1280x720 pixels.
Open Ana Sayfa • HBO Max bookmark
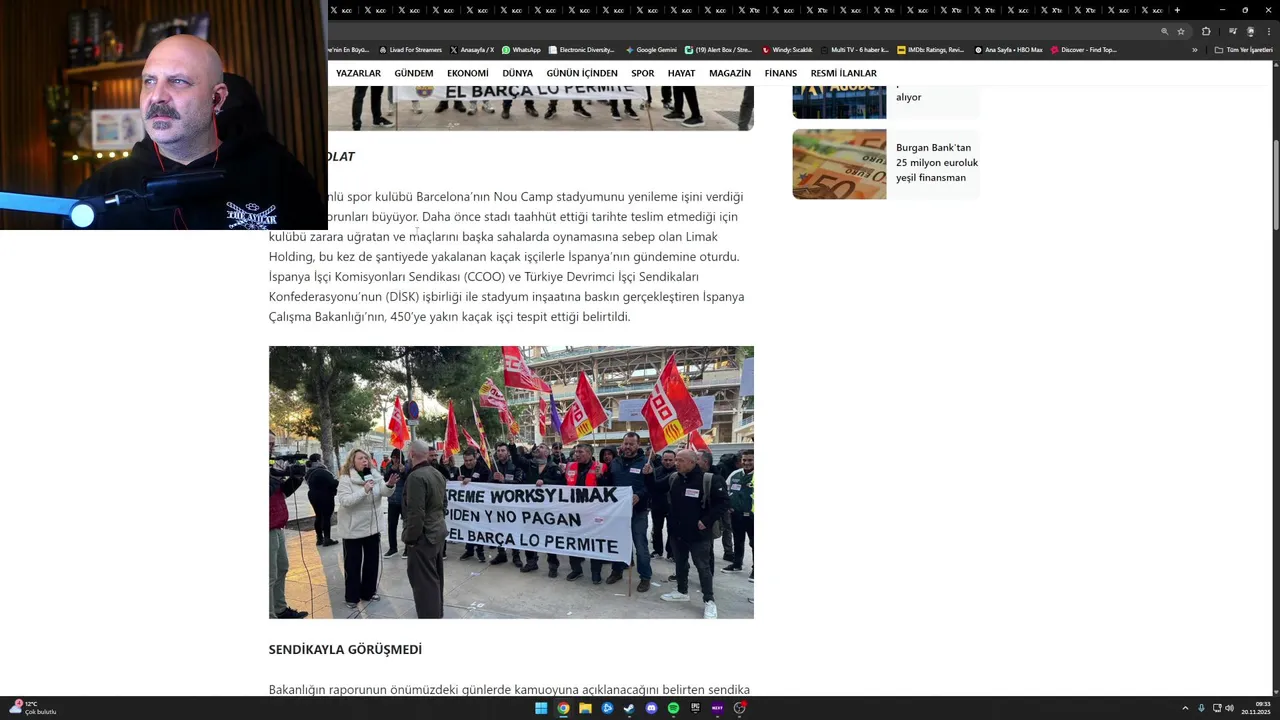[x=1009, y=50]
